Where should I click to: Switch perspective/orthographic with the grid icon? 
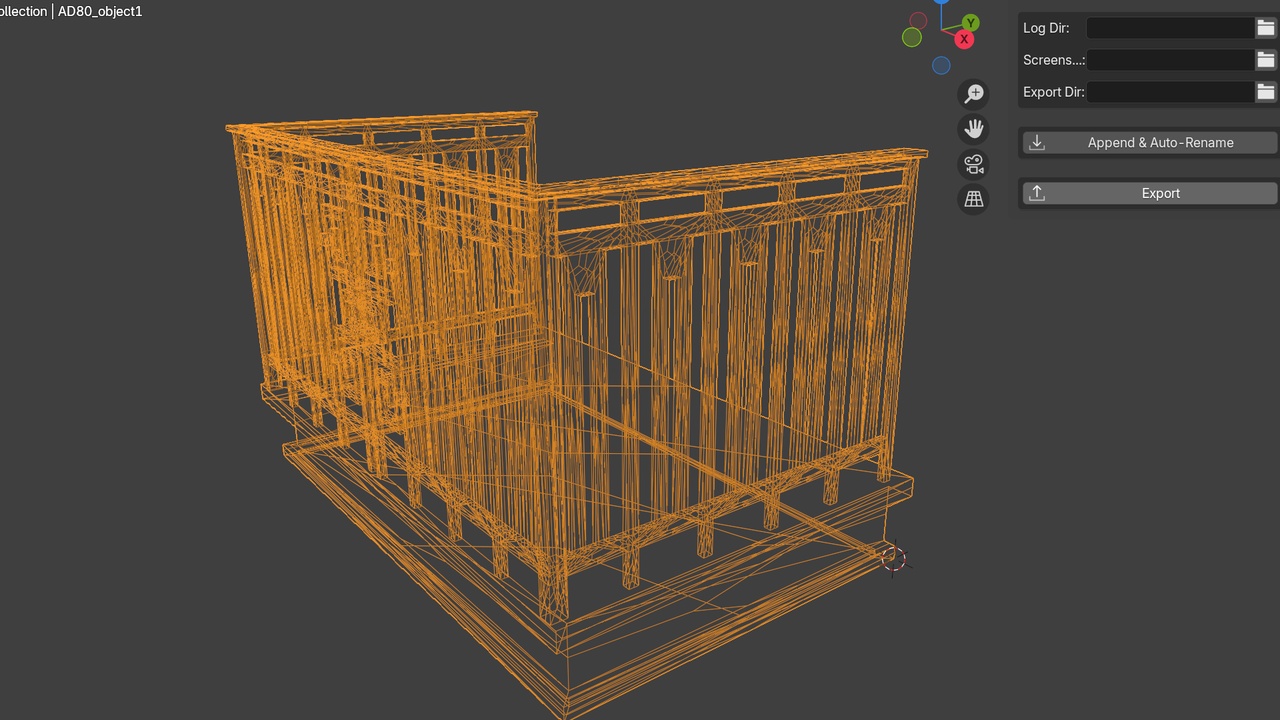[972, 199]
